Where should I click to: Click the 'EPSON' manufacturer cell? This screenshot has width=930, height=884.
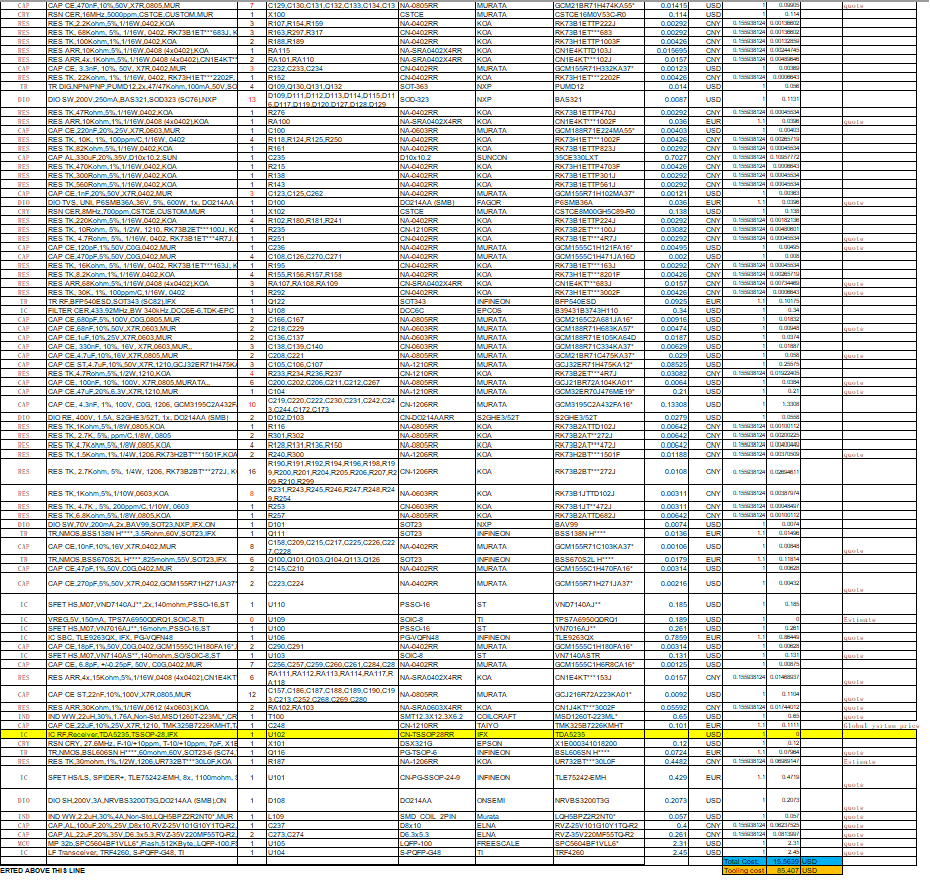[x=514, y=743]
